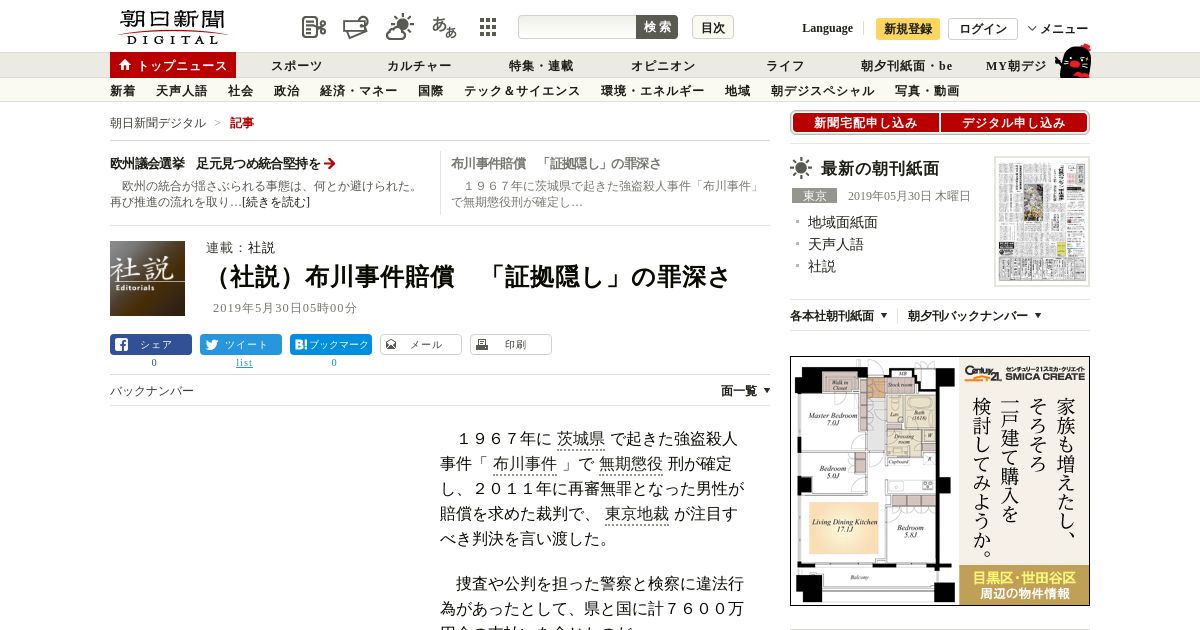Go to Asahi Shimbun Digital logo home
Viewport: 1200px width, 630px height.
click(172, 27)
